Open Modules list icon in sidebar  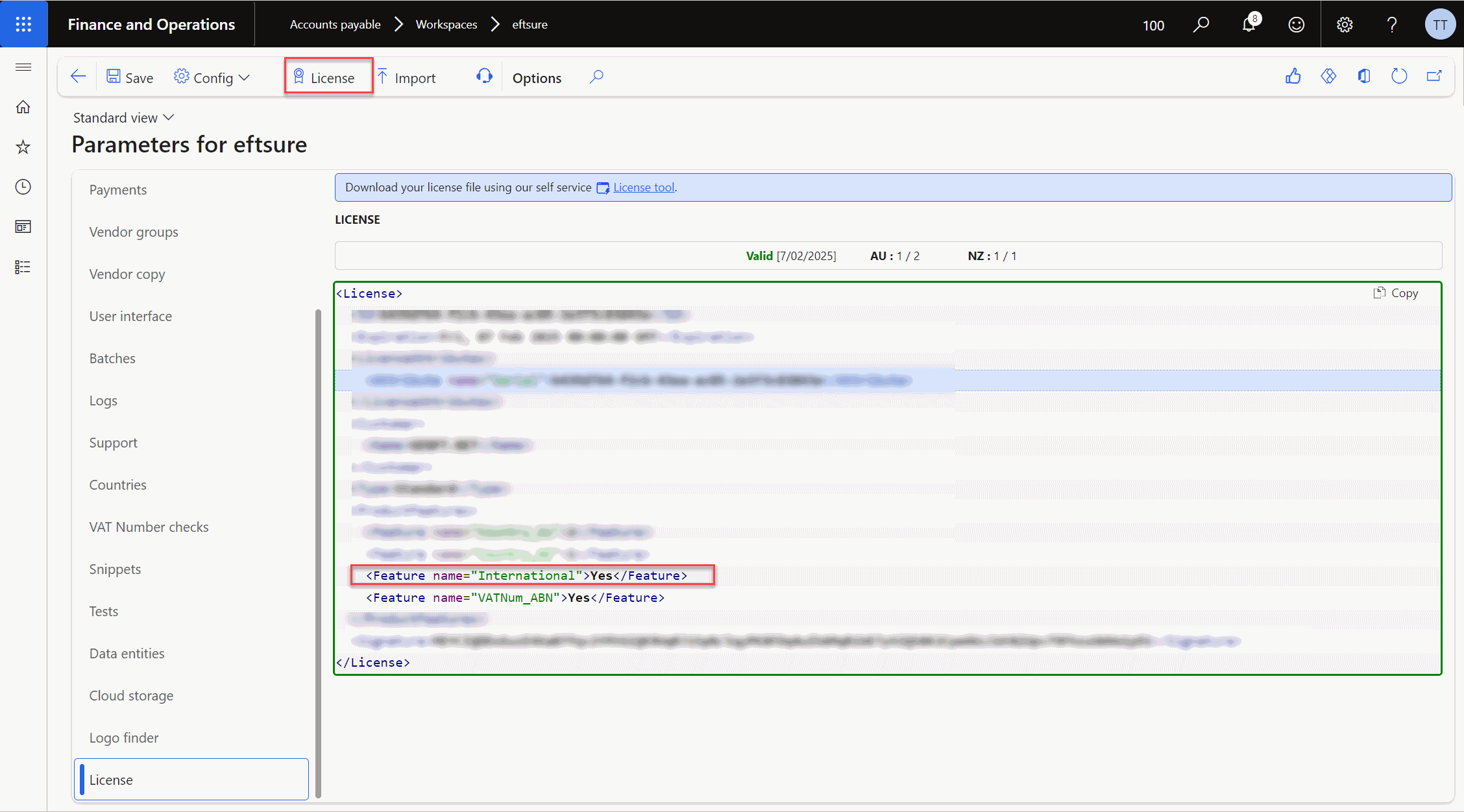pyautogui.click(x=23, y=267)
